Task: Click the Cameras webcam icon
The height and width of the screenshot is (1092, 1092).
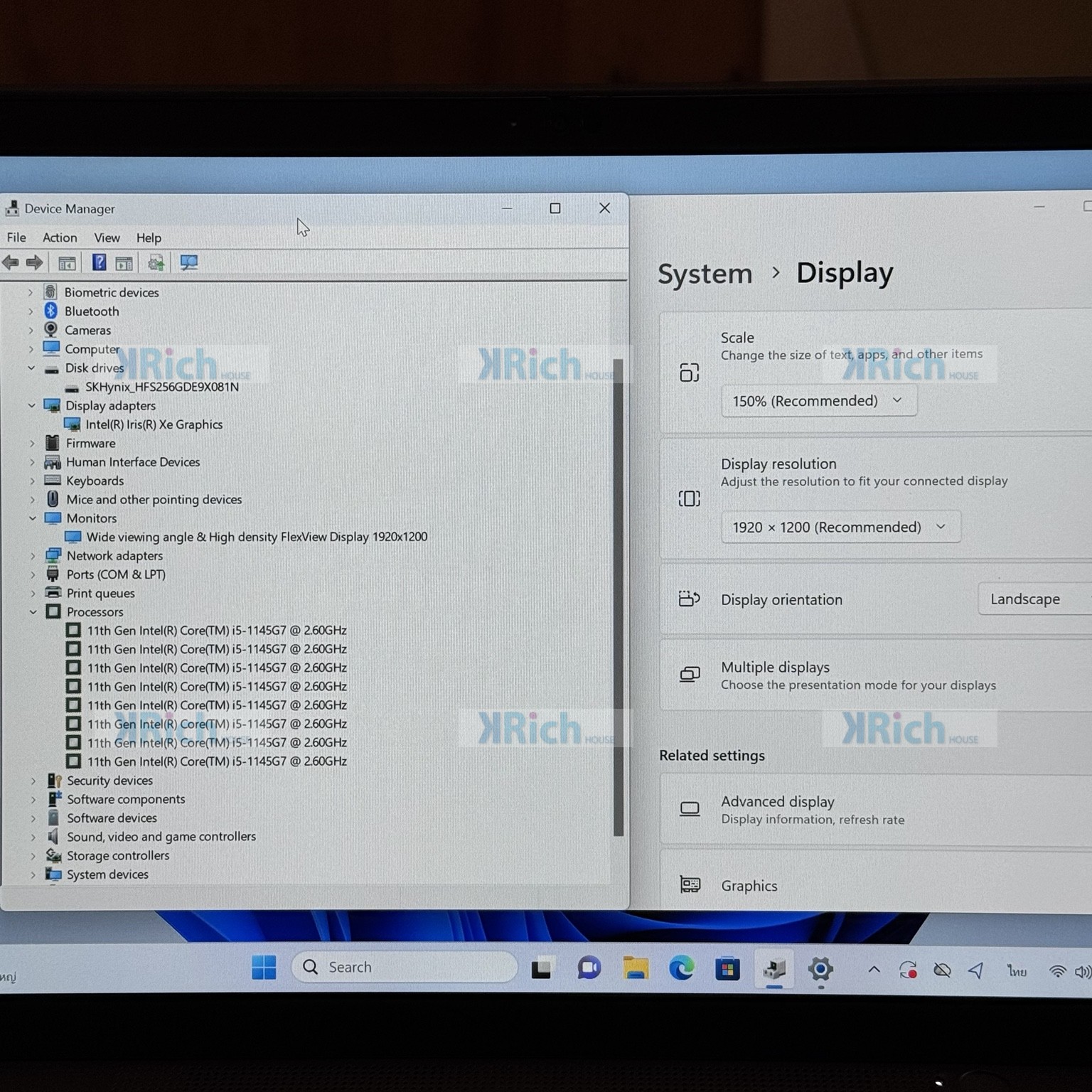Action: [50, 329]
